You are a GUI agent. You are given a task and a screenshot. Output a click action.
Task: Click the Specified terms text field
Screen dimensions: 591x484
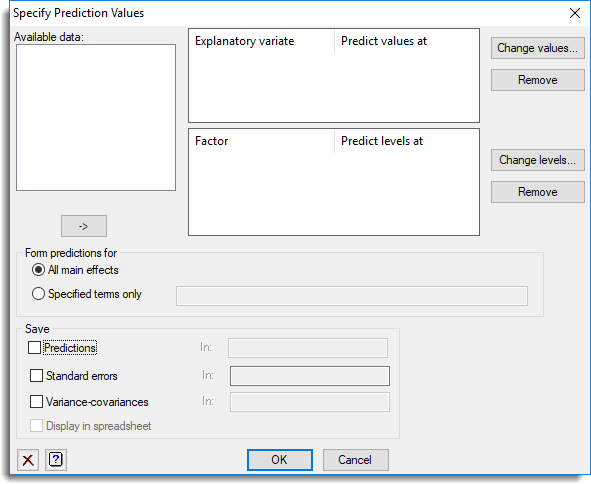pyautogui.click(x=352, y=296)
